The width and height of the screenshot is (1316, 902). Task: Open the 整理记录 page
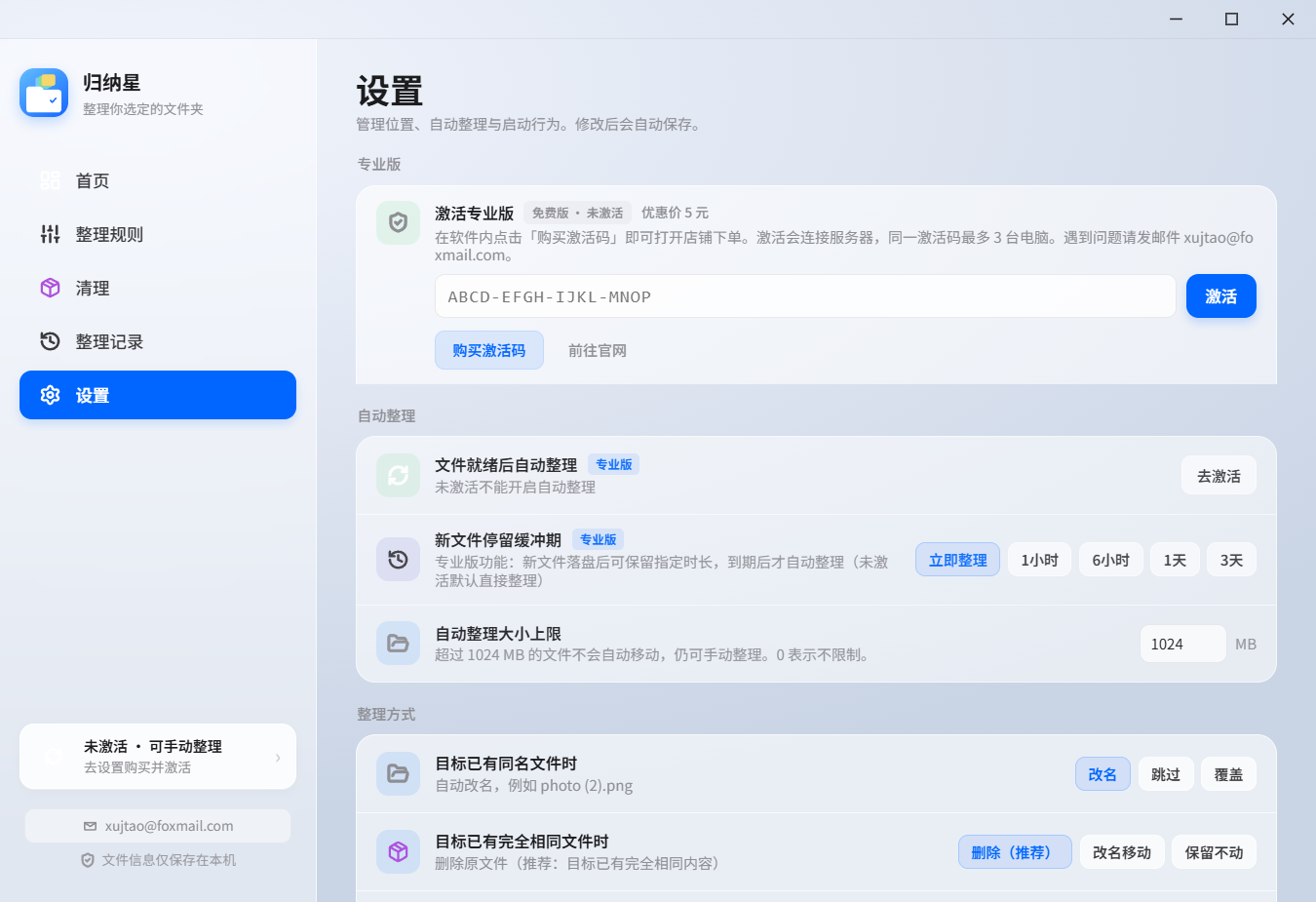coord(158,341)
